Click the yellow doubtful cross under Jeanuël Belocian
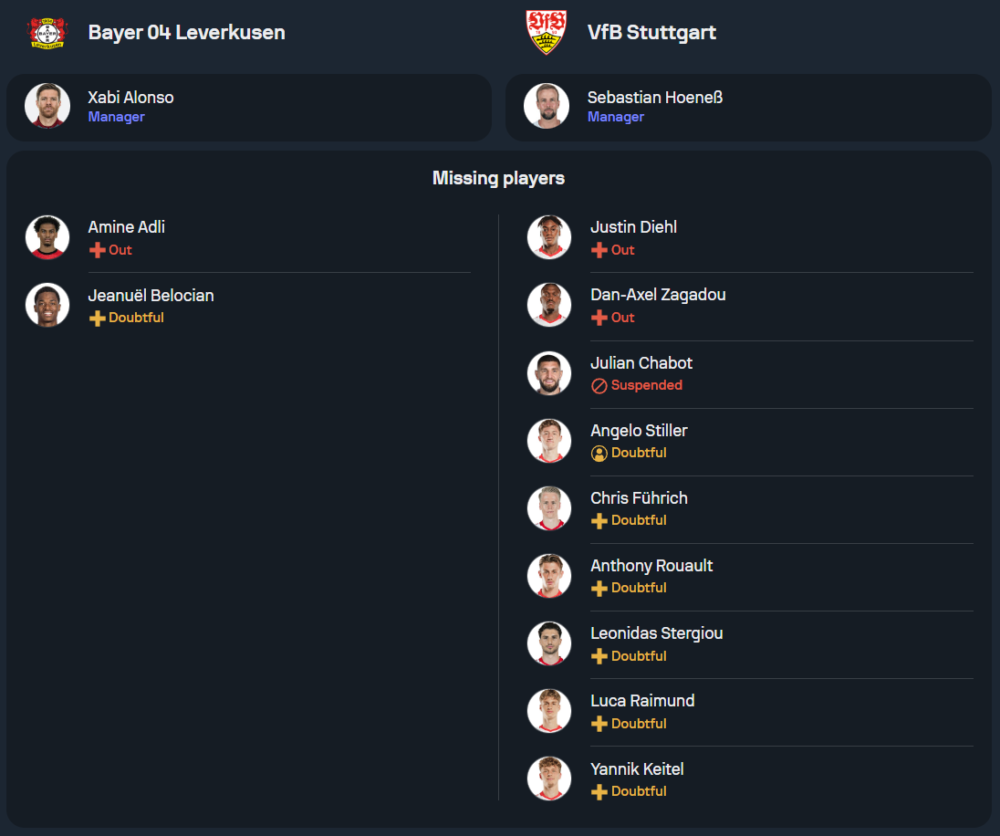The width and height of the screenshot is (1000, 836). click(97, 318)
